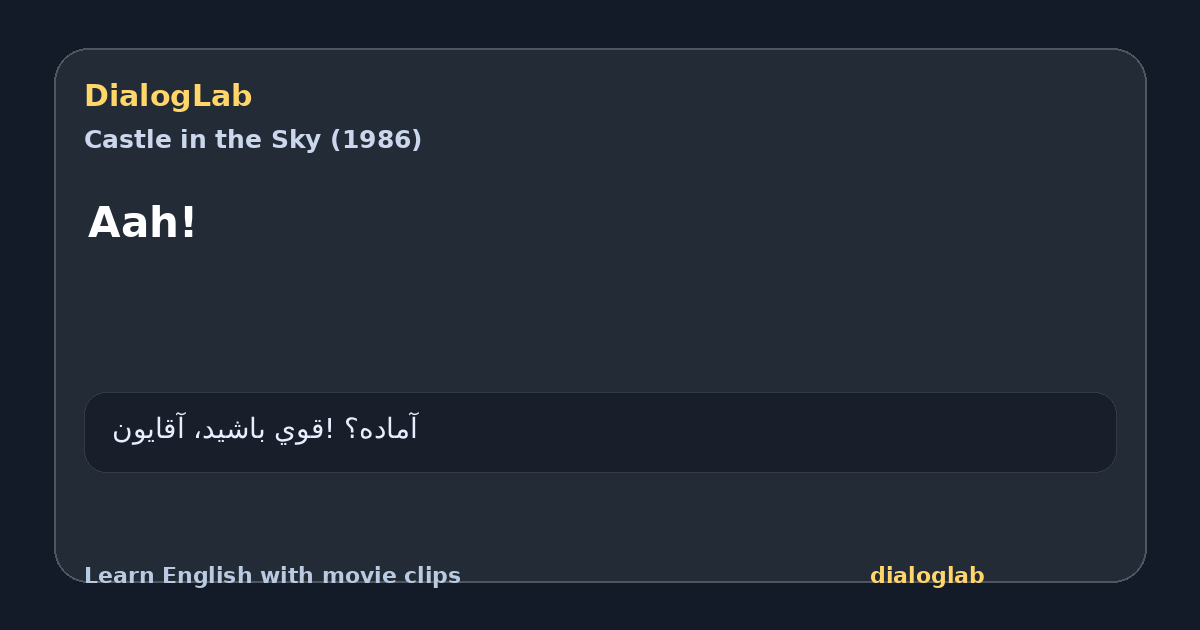Click the year "(1986)" beside the title
Screen dimensions: 1200x630
click(x=376, y=140)
